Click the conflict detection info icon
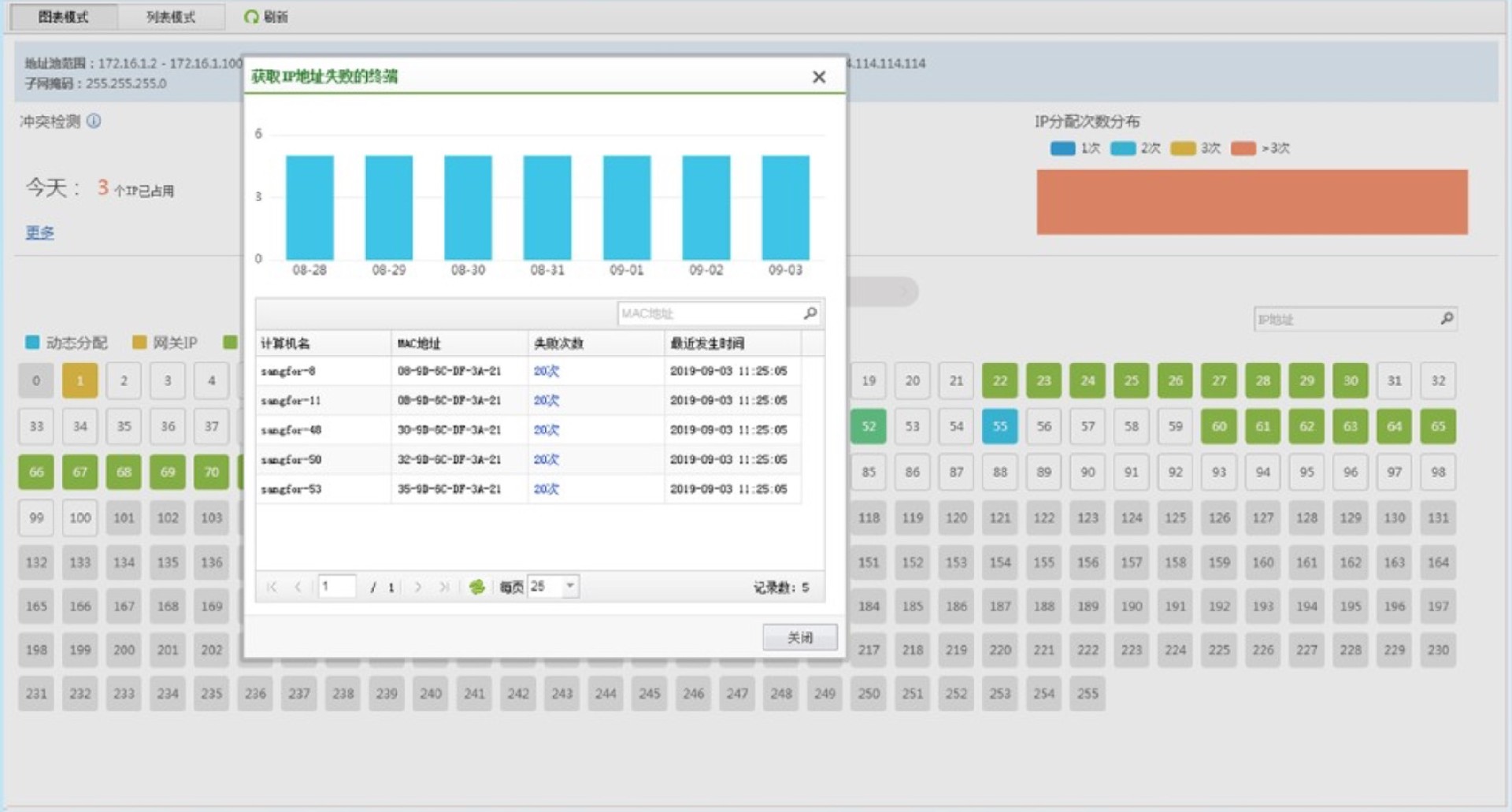The image size is (1512, 812). tap(94, 121)
